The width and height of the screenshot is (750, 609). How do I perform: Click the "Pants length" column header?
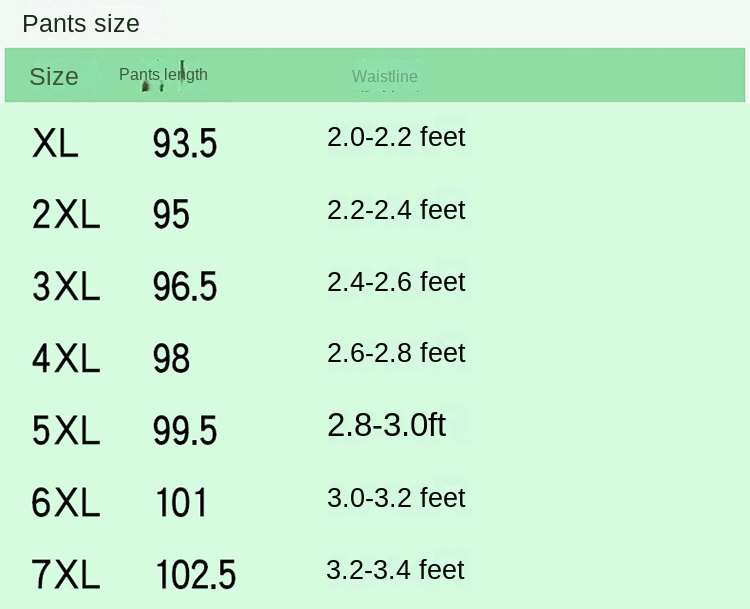tap(163, 74)
